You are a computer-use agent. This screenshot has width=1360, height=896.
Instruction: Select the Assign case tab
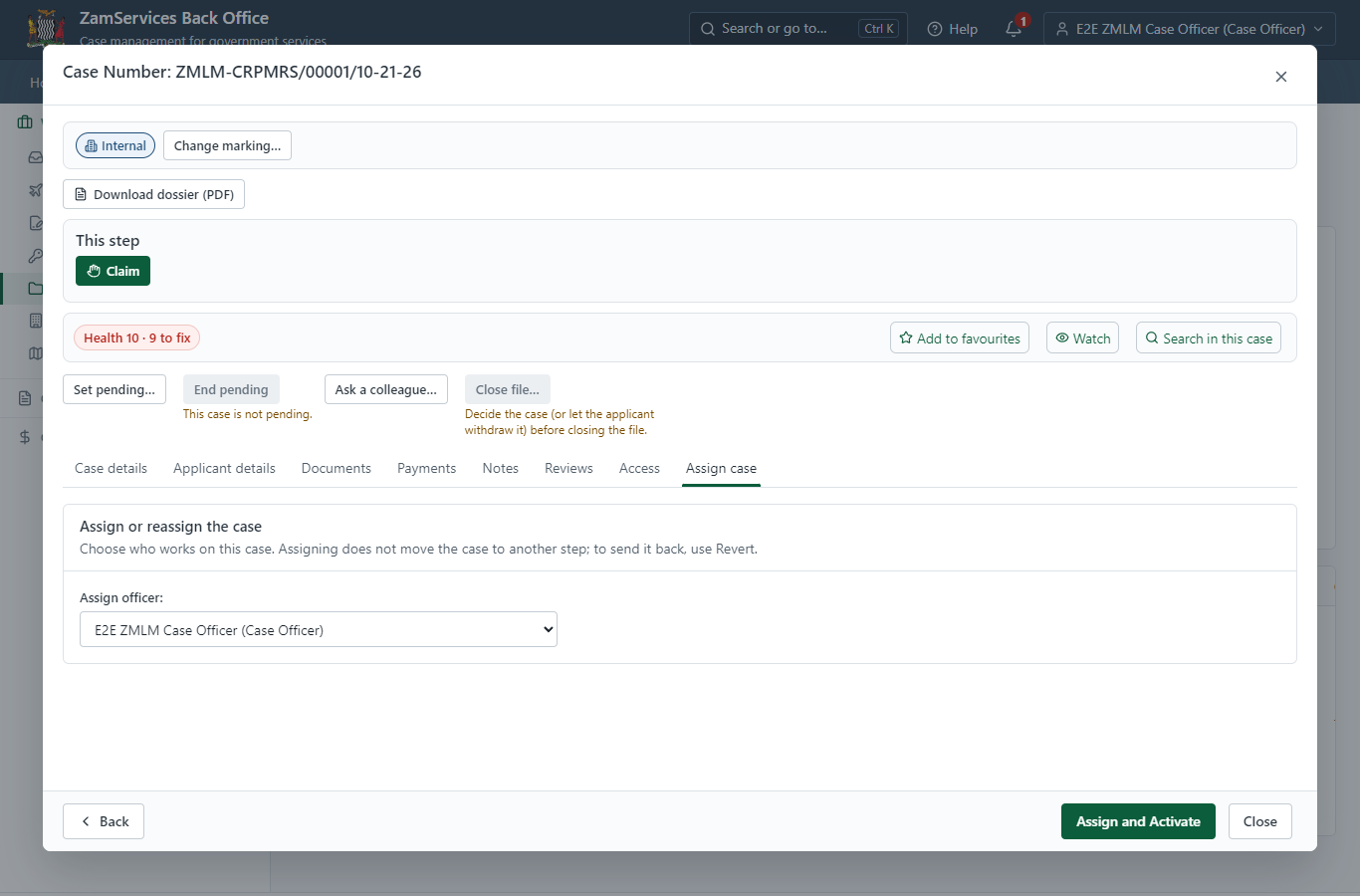pos(721,468)
